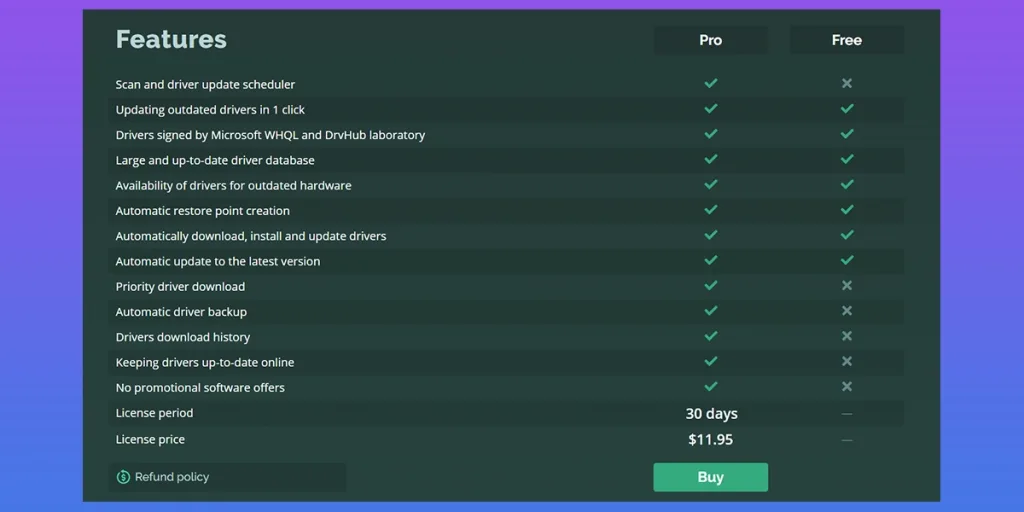Click Free cross for drivers download history
This screenshot has width=1024, height=512.
(847, 337)
